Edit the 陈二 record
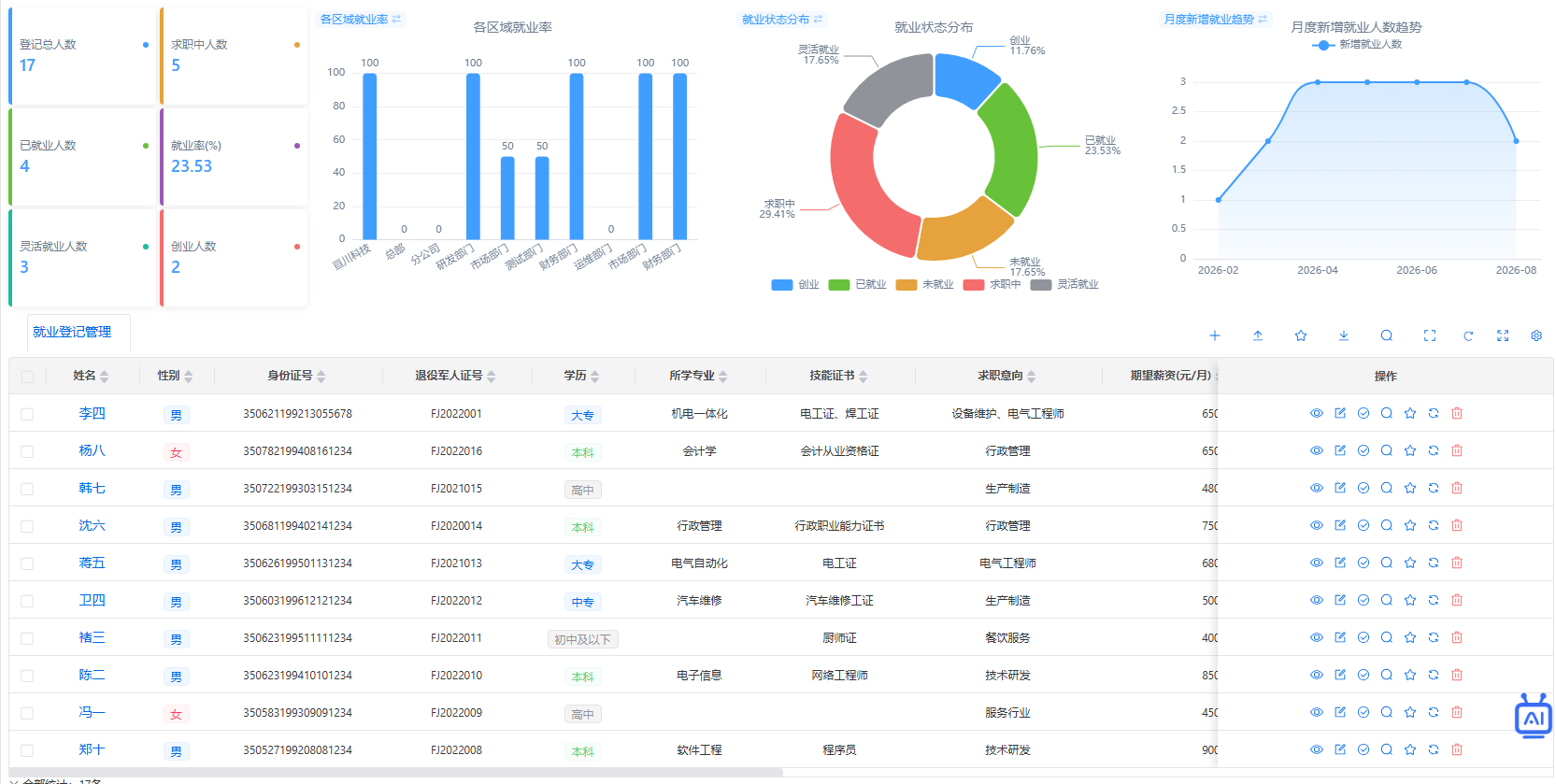This screenshot has width=1556, height=784. pyautogui.click(x=1340, y=675)
